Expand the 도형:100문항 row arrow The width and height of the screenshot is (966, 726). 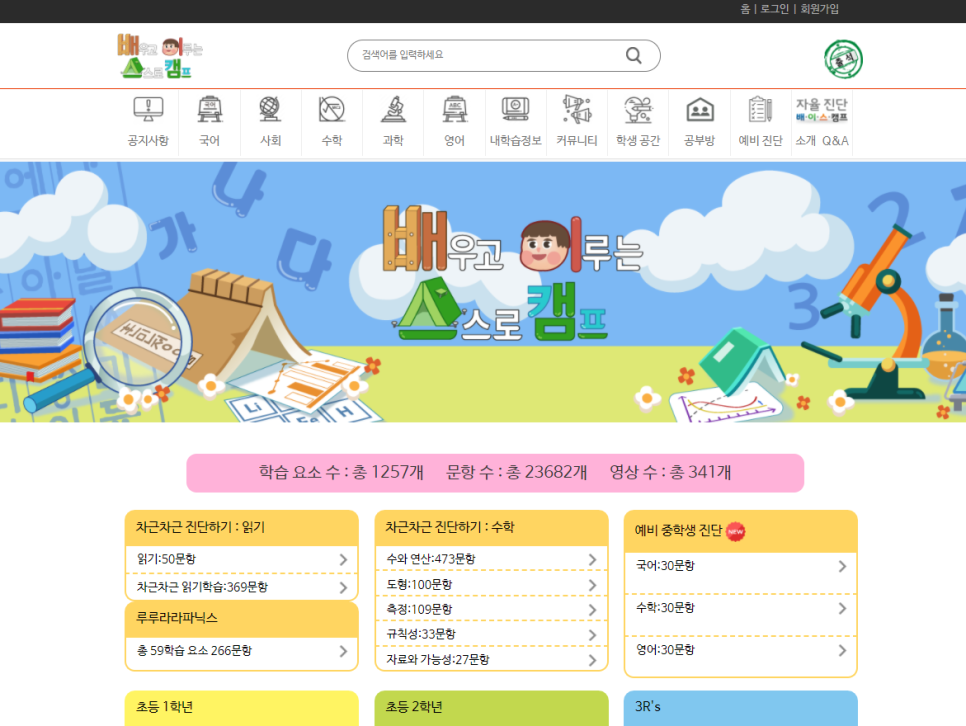(x=592, y=585)
